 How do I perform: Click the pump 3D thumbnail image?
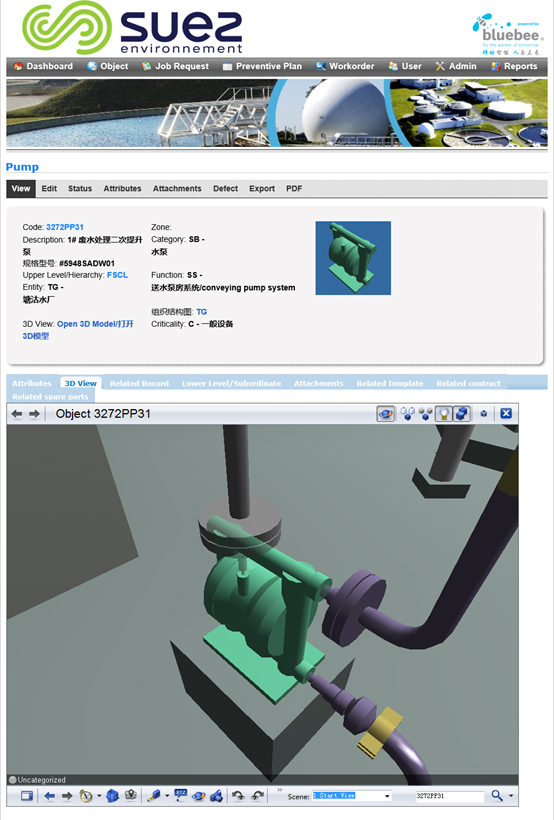pos(353,258)
